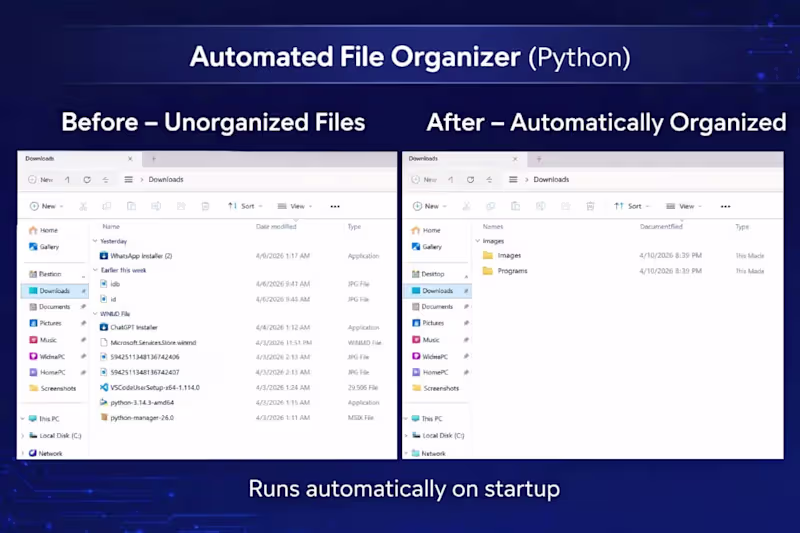Click Downloads breadcrumb in right window
800x533 pixels.
click(x=551, y=180)
